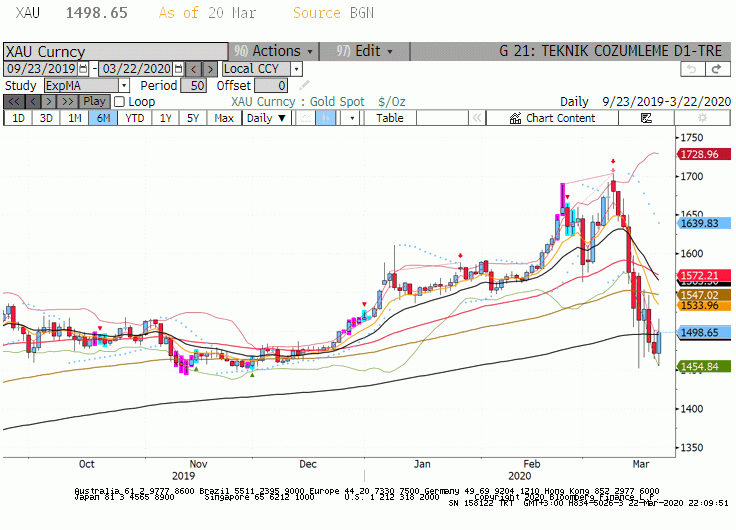Click the redo arrow icon
Image resolution: width=736 pixels, height=530 pixels.
coord(717,69)
